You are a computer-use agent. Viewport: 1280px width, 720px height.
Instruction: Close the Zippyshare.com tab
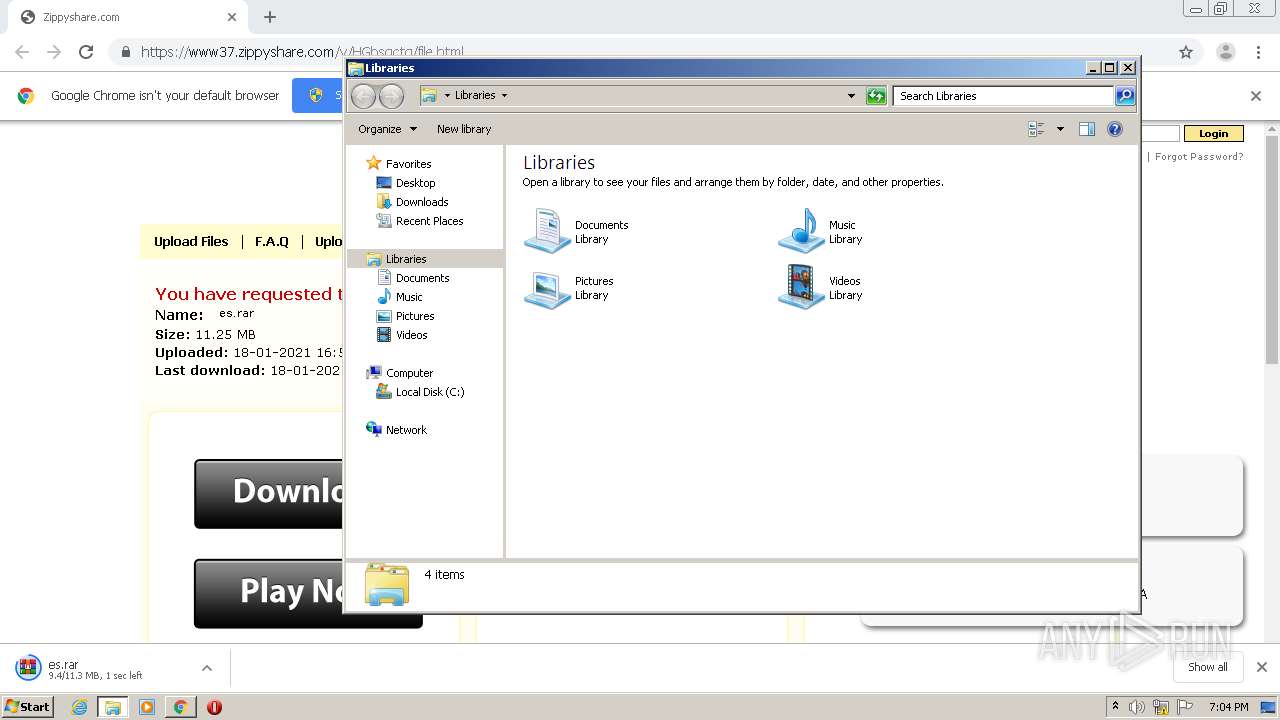[x=232, y=17]
